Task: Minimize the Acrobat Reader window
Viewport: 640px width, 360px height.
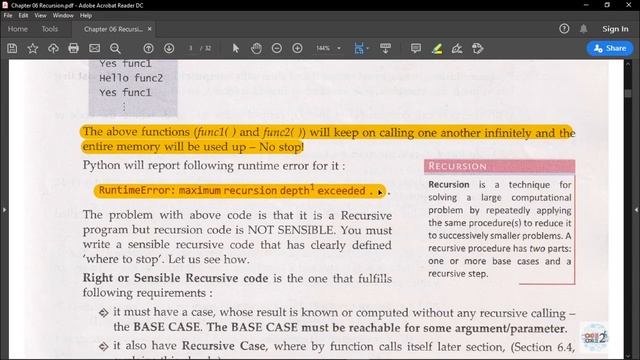Action: 586,5
